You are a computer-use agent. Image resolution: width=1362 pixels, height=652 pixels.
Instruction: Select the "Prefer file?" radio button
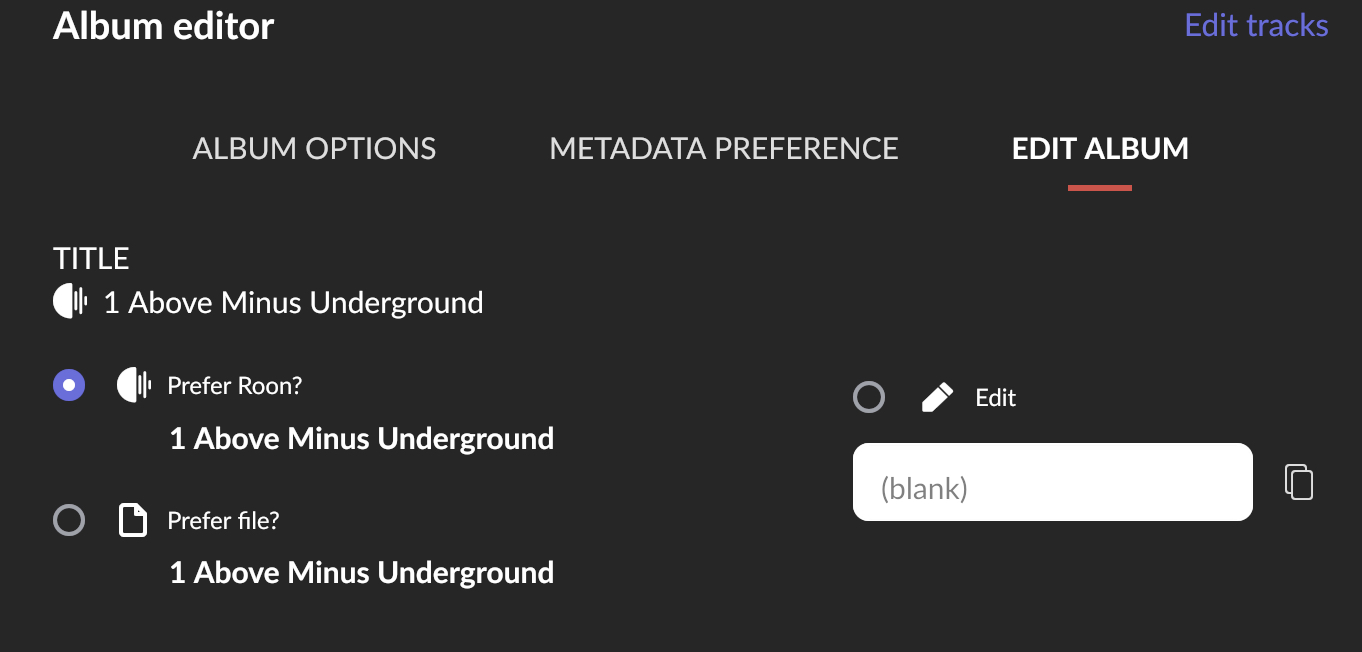pyautogui.click(x=68, y=519)
